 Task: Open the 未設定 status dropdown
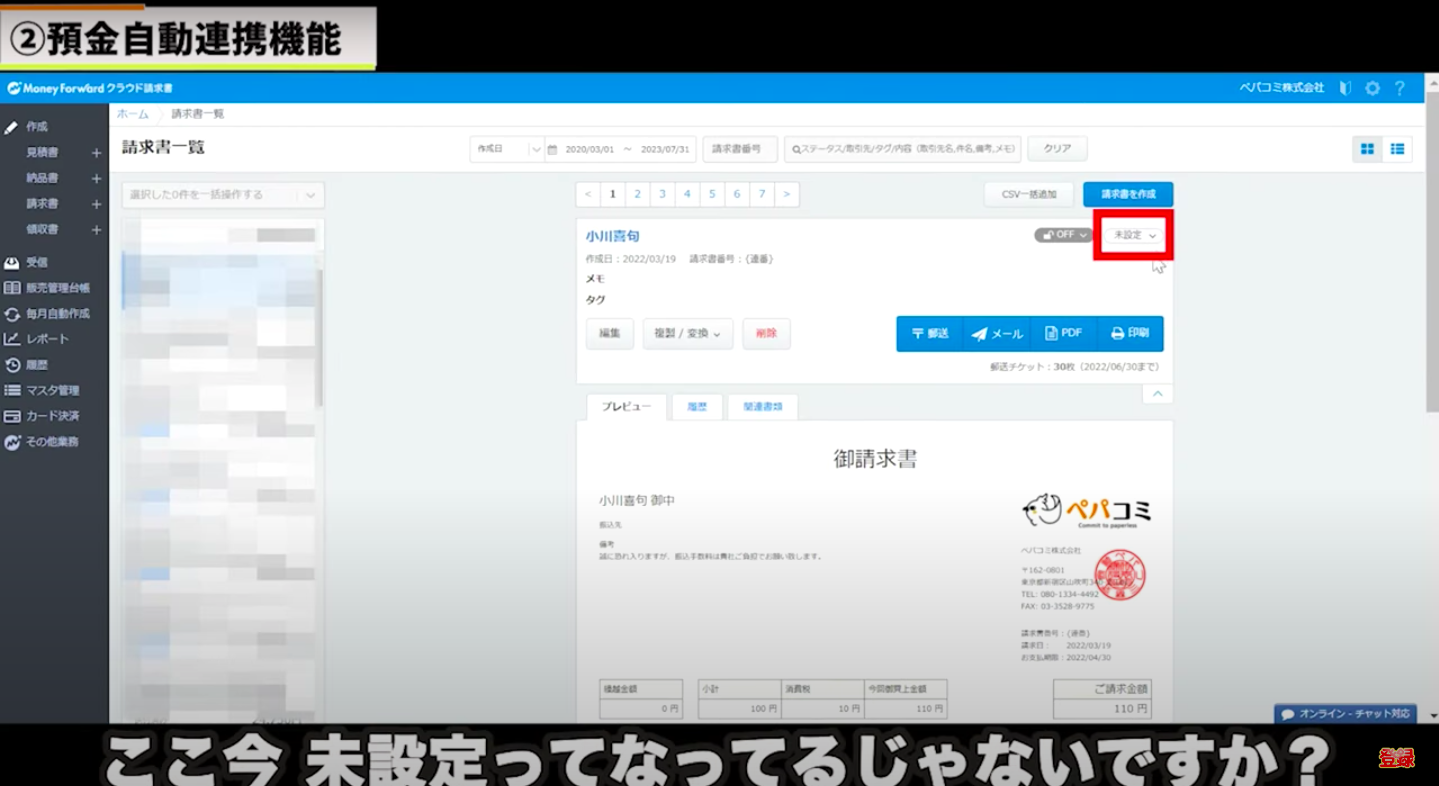1134,235
